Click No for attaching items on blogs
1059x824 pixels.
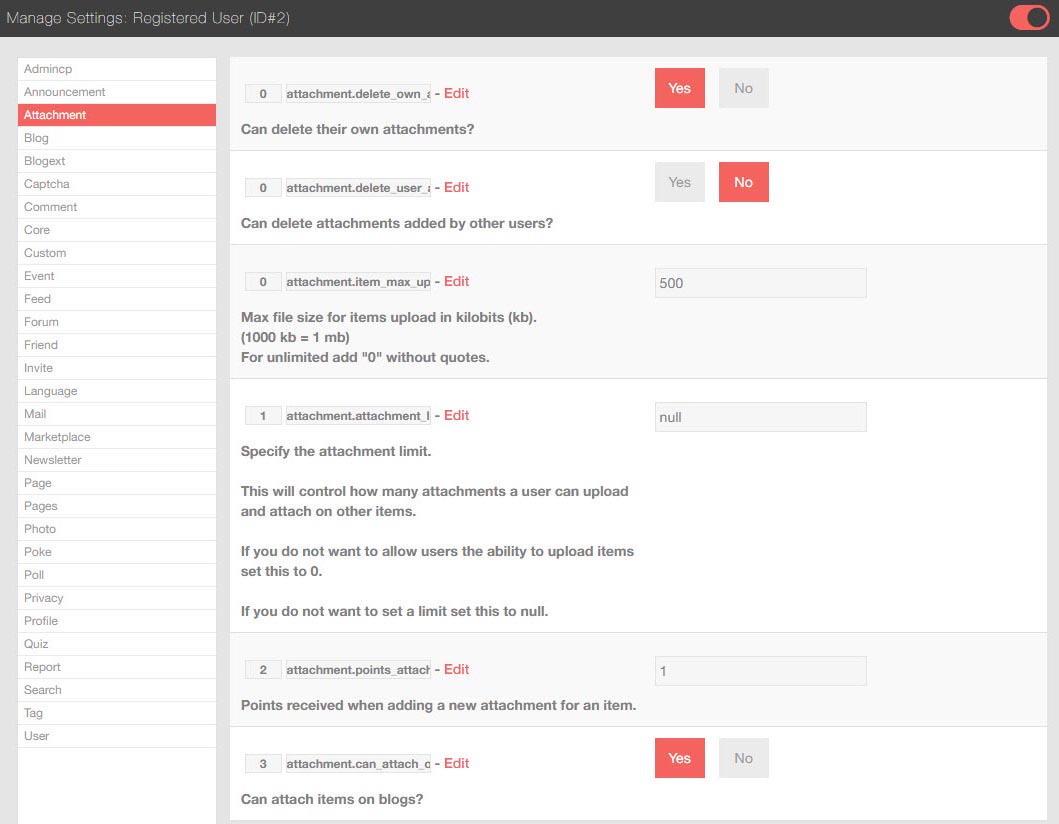tap(743, 758)
